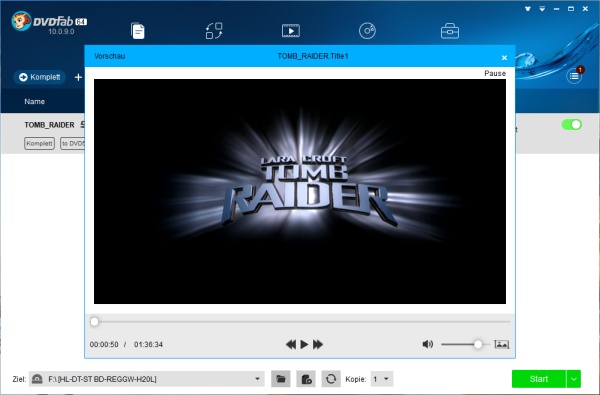
Task: Open the Kopie count dropdown
Action: pos(382,379)
